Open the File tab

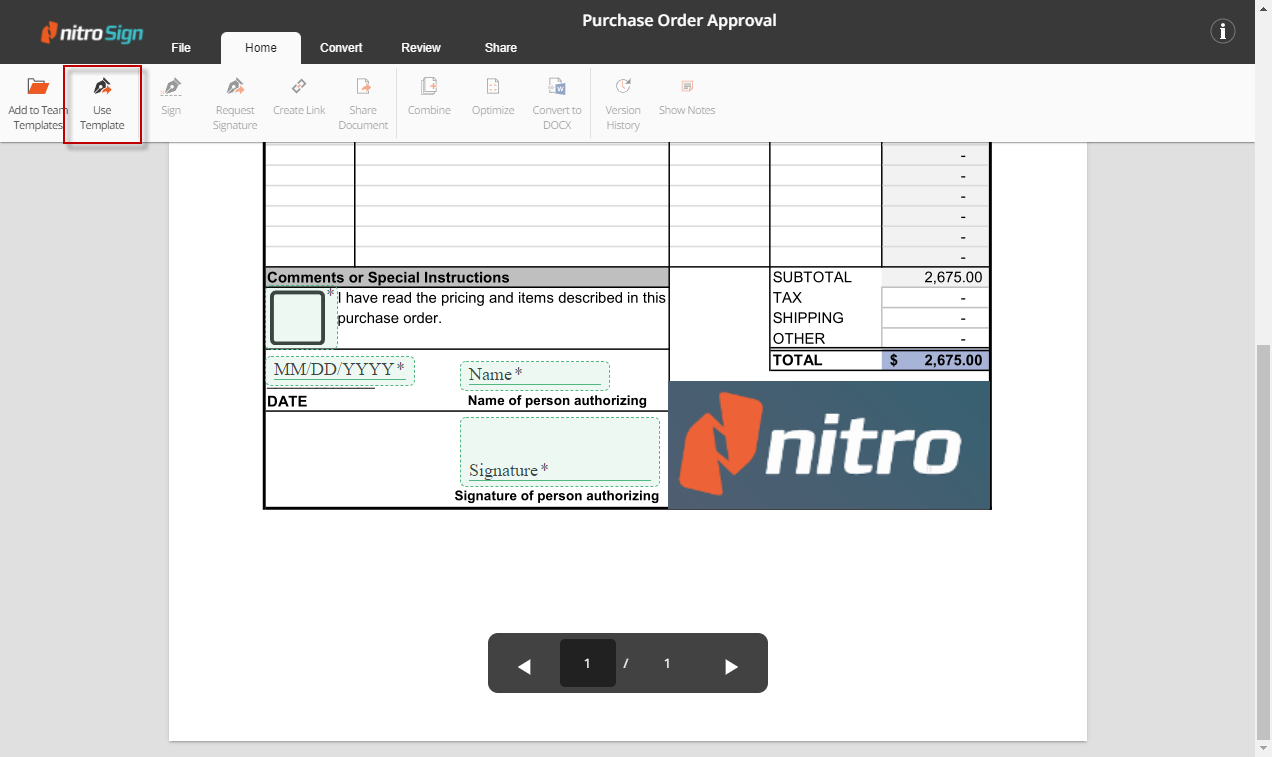click(x=181, y=48)
